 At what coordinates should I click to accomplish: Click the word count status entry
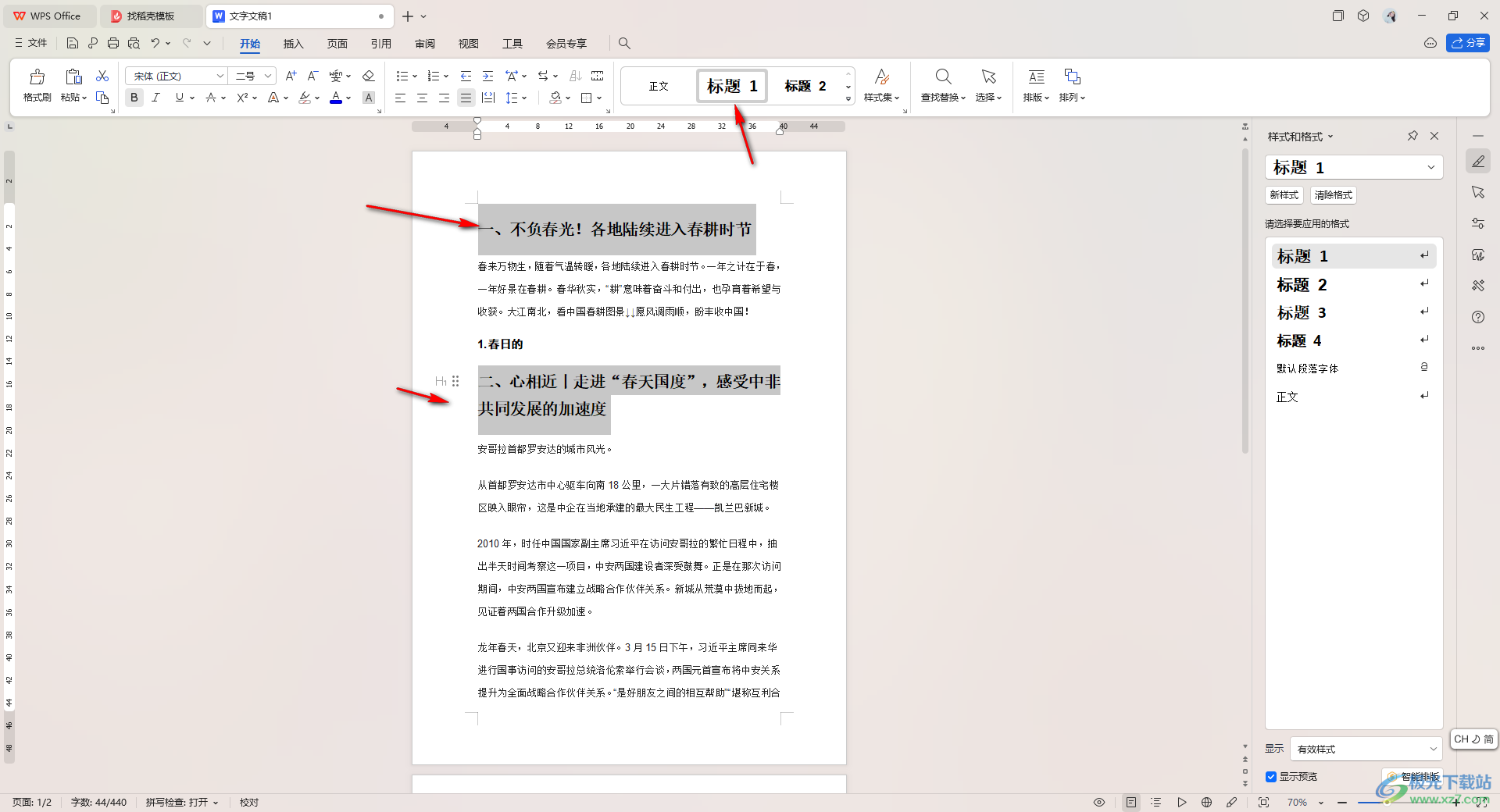pos(98,803)
